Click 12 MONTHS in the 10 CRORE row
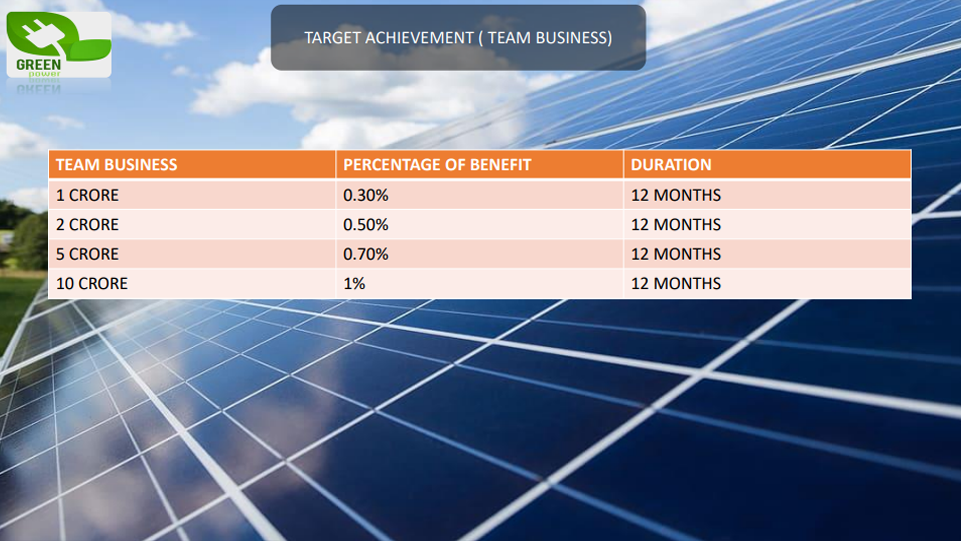This screenshot has width=961, height=541. (676, 284)
